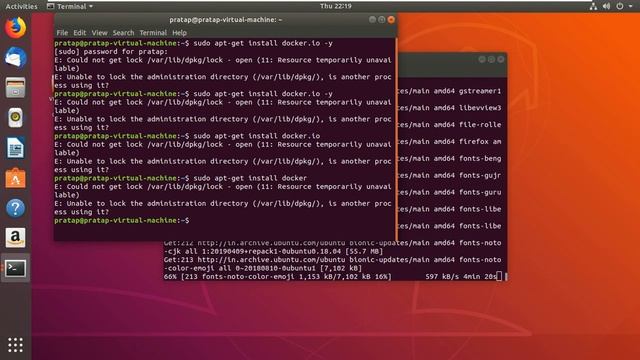The height and width of the screenshot is (360, 640).
Task: Click '-color-emoji all 0~20180810' line
Action: click(263, 268)
